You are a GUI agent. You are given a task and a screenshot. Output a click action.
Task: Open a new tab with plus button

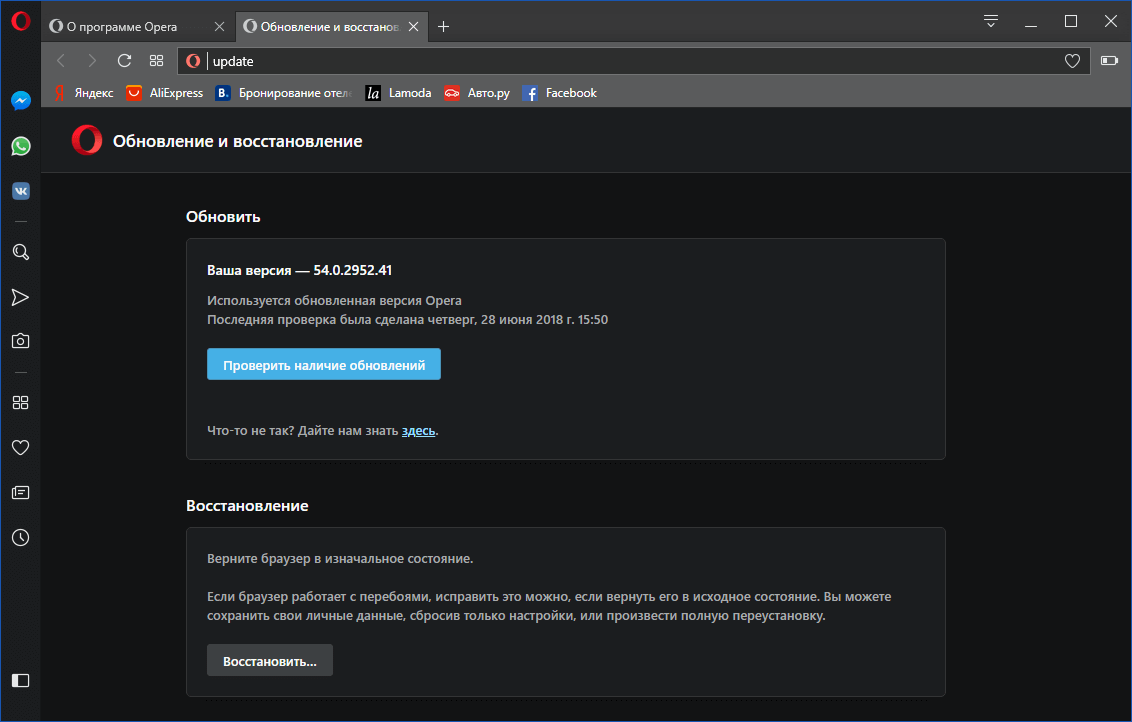point(443,27)
